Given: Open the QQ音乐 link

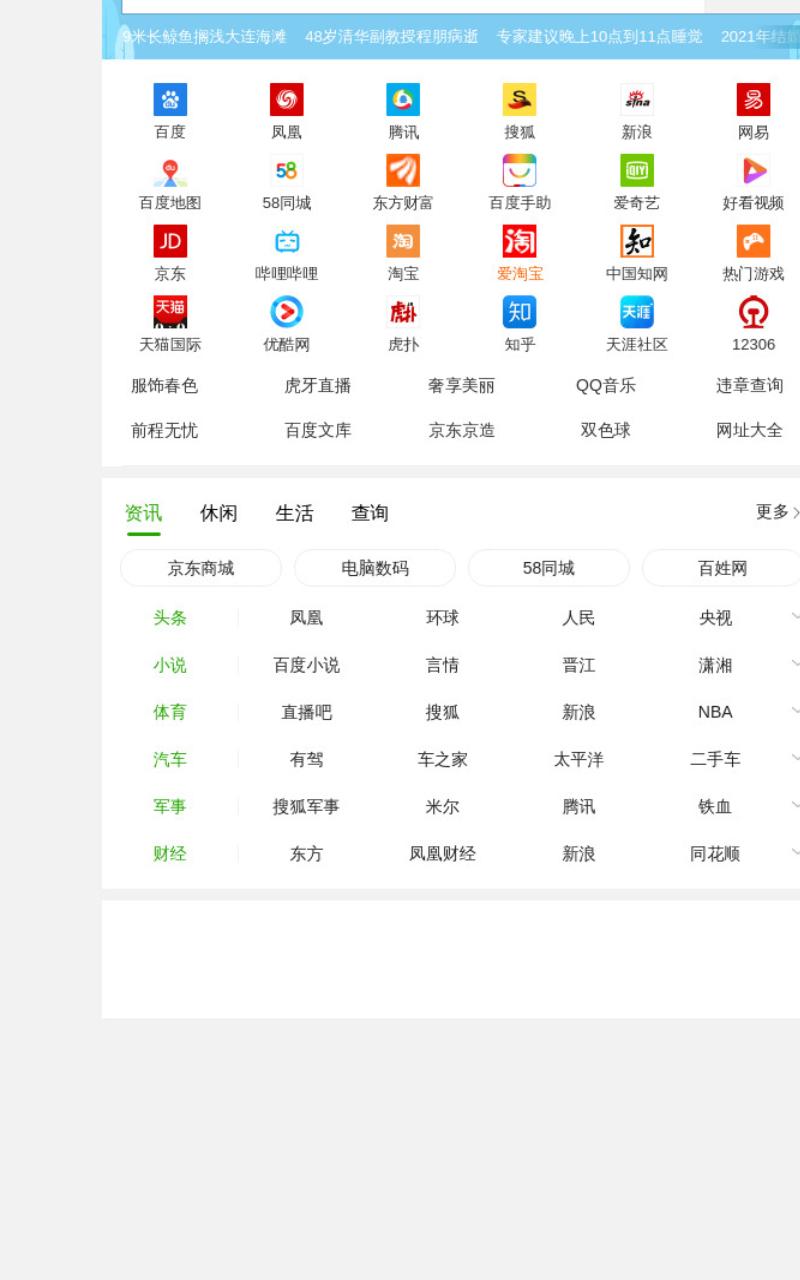Looking at the screenshot, I should tap(606, 386).
